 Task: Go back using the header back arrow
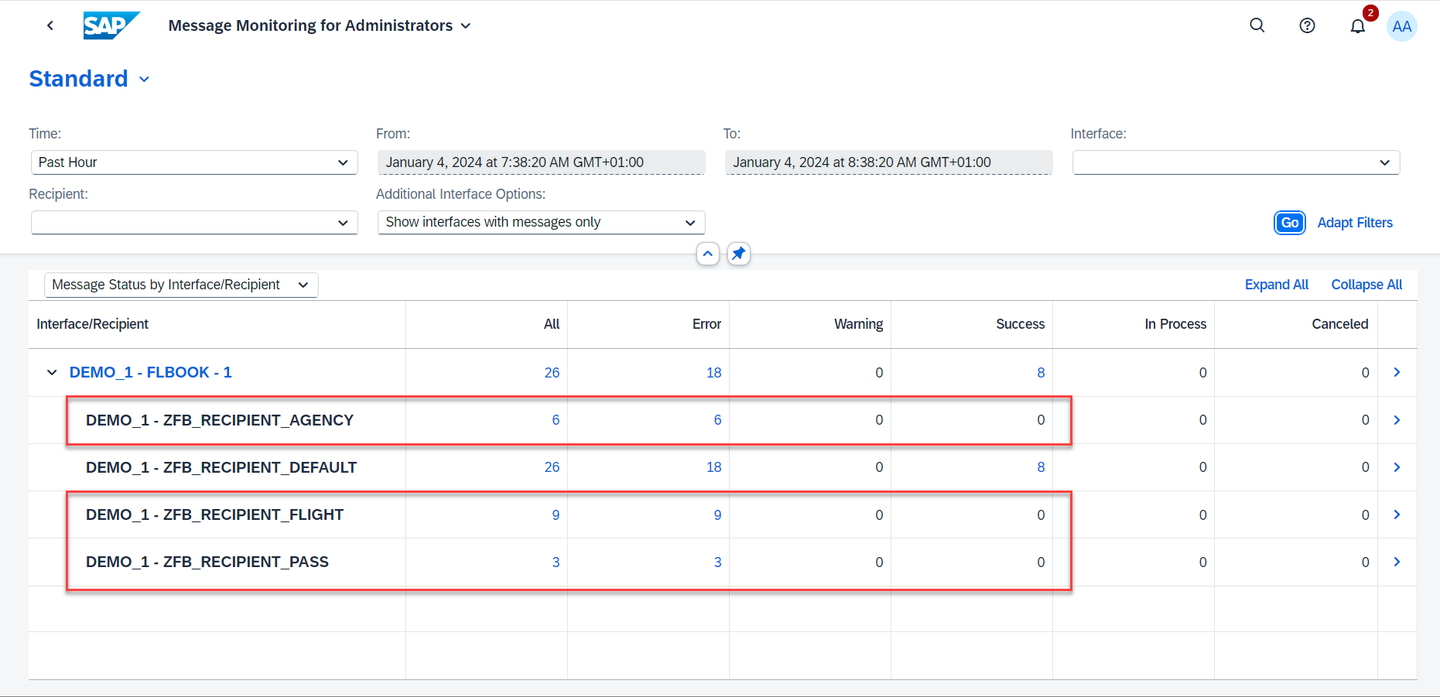50,26
